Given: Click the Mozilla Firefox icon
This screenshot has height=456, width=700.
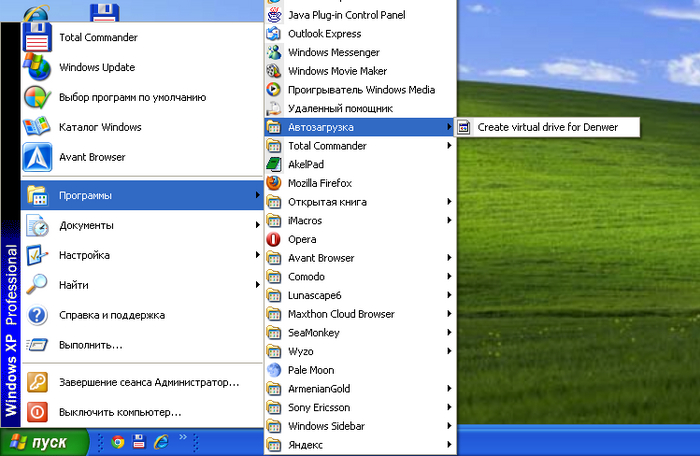Looking at the screenshot, I should coord(276,183).
